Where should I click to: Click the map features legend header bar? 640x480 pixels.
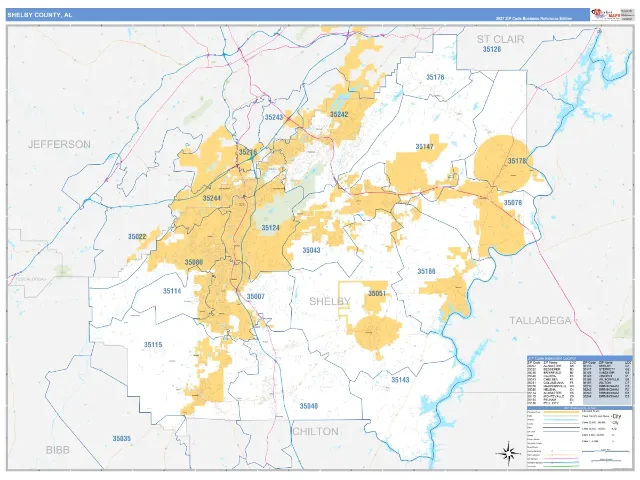point(579,408)
